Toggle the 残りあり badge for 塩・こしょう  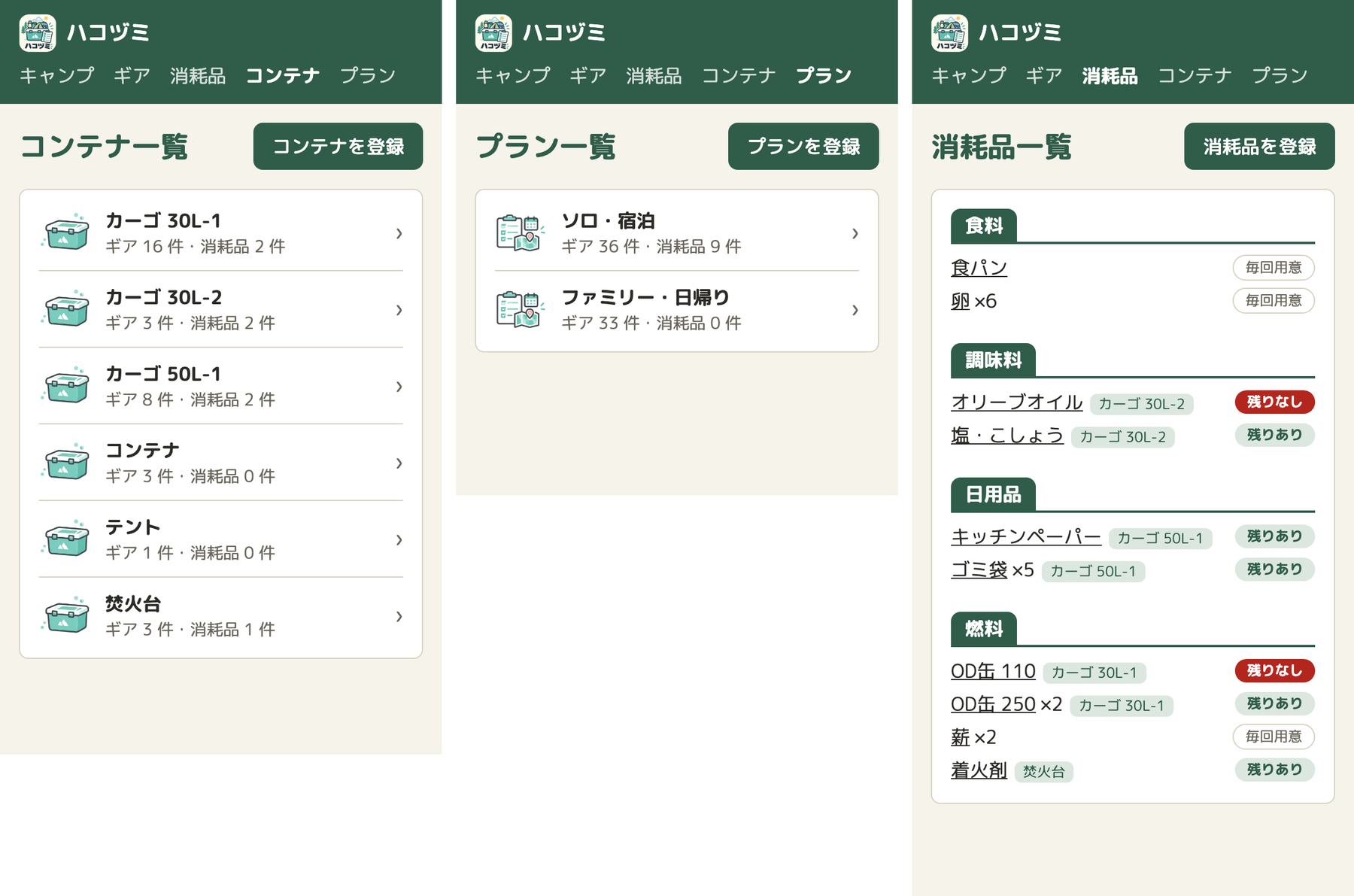pos(1274,435)
